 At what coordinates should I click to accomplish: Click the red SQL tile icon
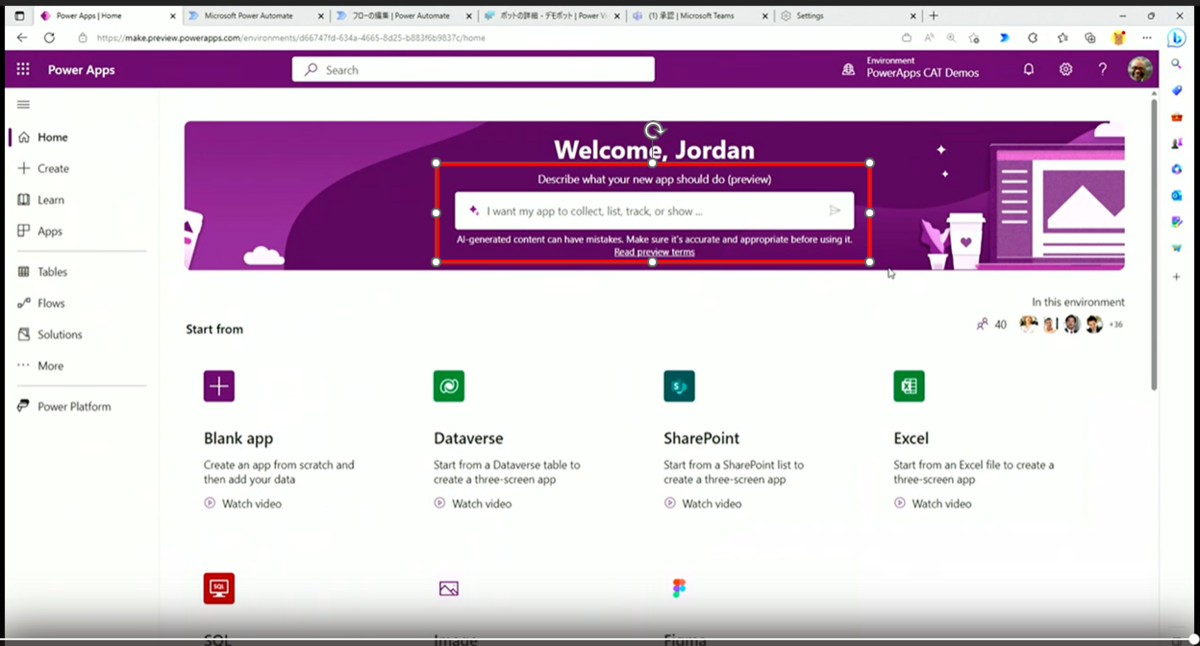[219, 588]
